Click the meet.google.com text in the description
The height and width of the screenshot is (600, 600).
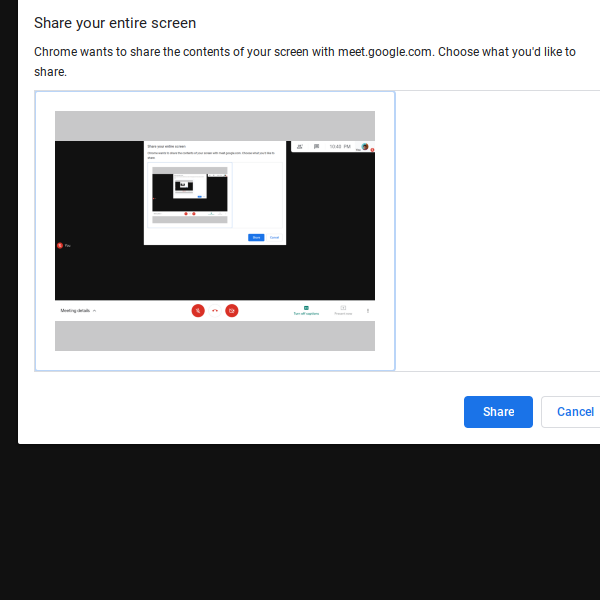click(385, 51)
